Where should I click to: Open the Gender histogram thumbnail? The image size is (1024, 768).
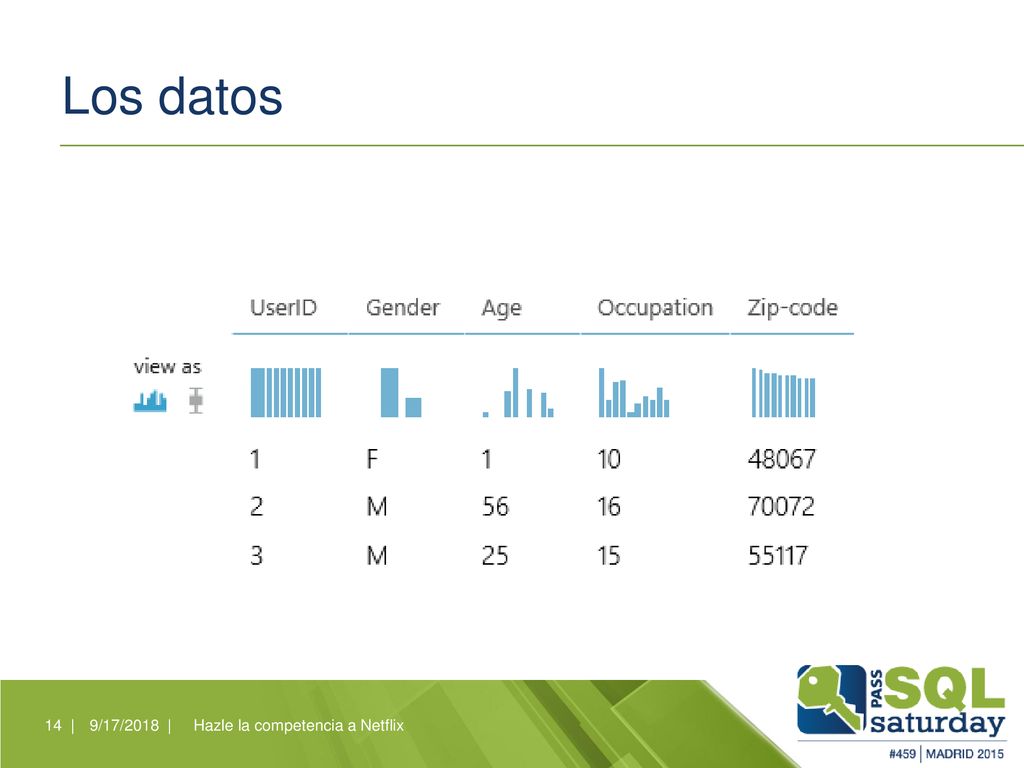(x=401, y=392)
